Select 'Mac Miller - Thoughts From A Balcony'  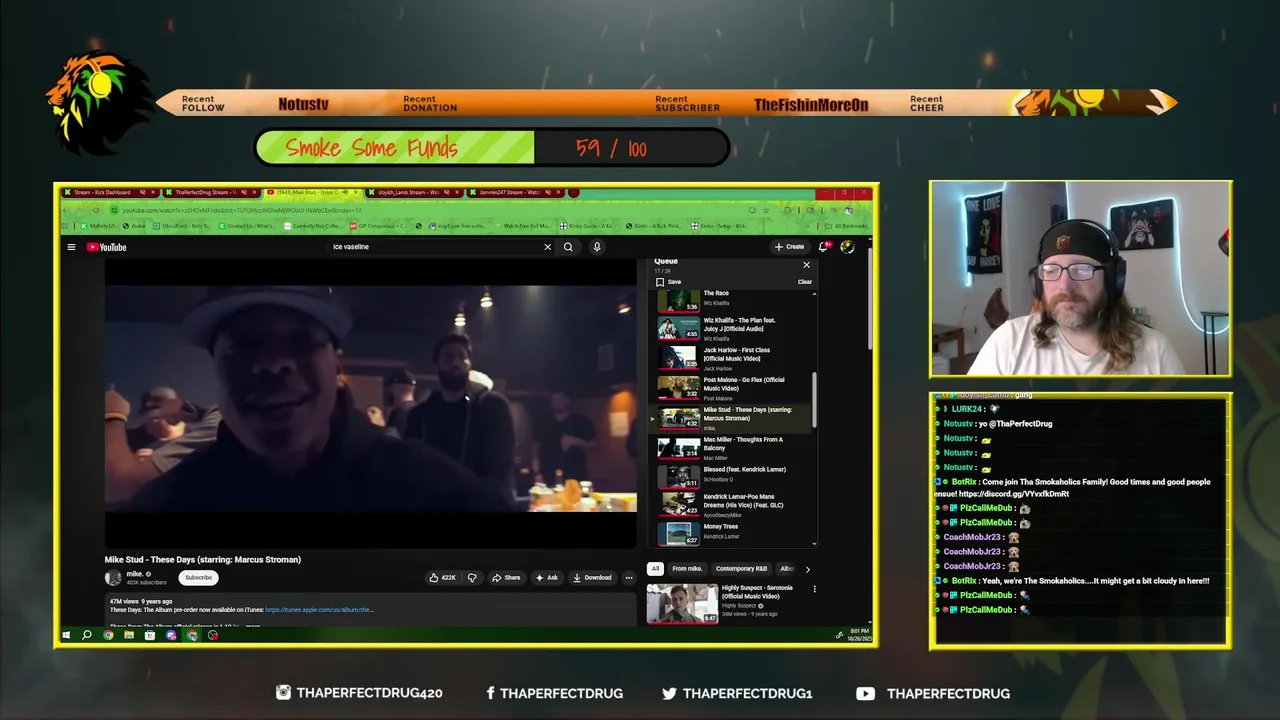(735, 448)
